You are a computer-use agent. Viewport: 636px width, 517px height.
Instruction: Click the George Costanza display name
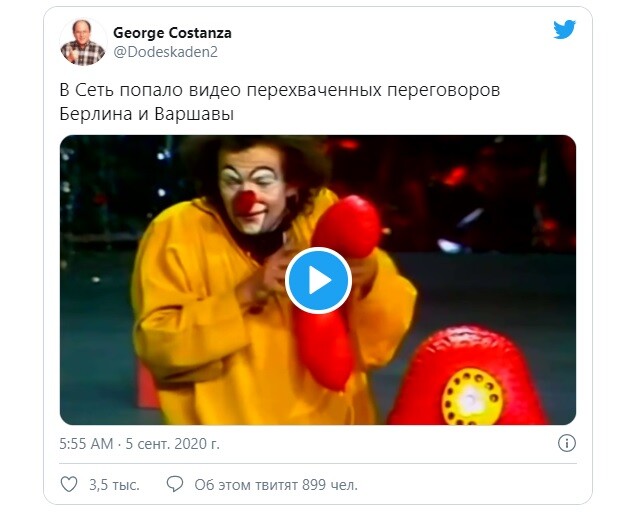(172, 33)
